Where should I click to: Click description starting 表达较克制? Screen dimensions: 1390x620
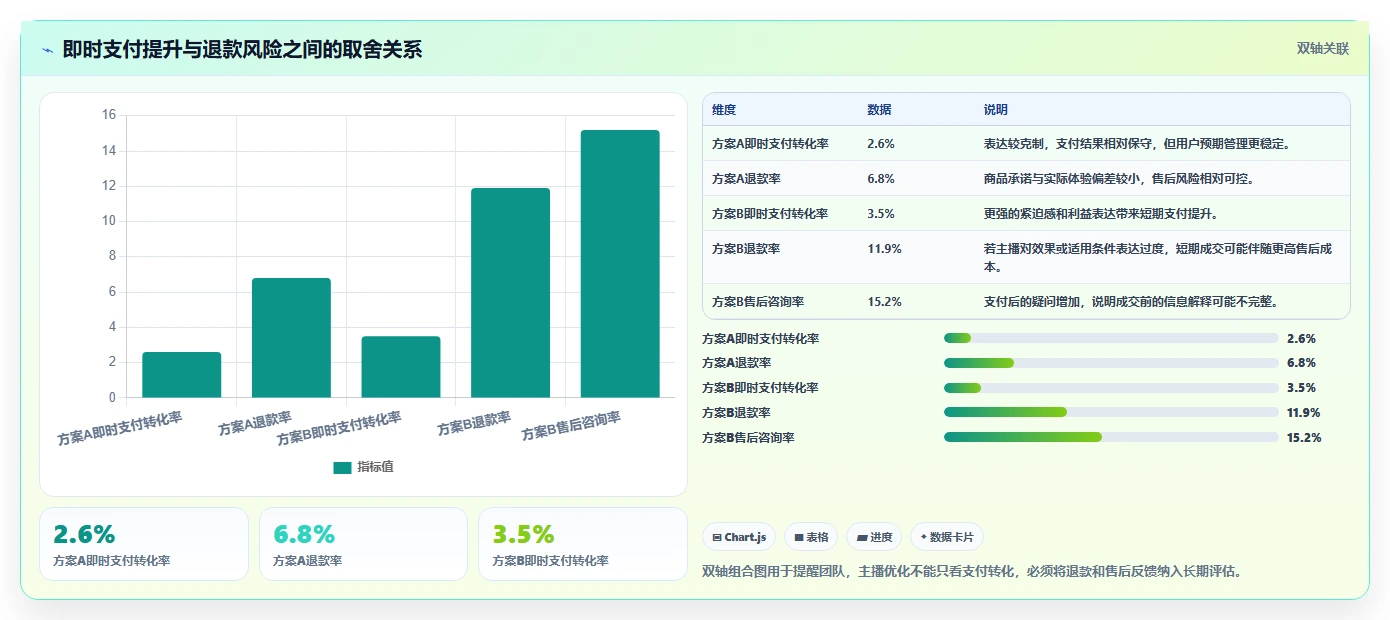click(1137, 144)
